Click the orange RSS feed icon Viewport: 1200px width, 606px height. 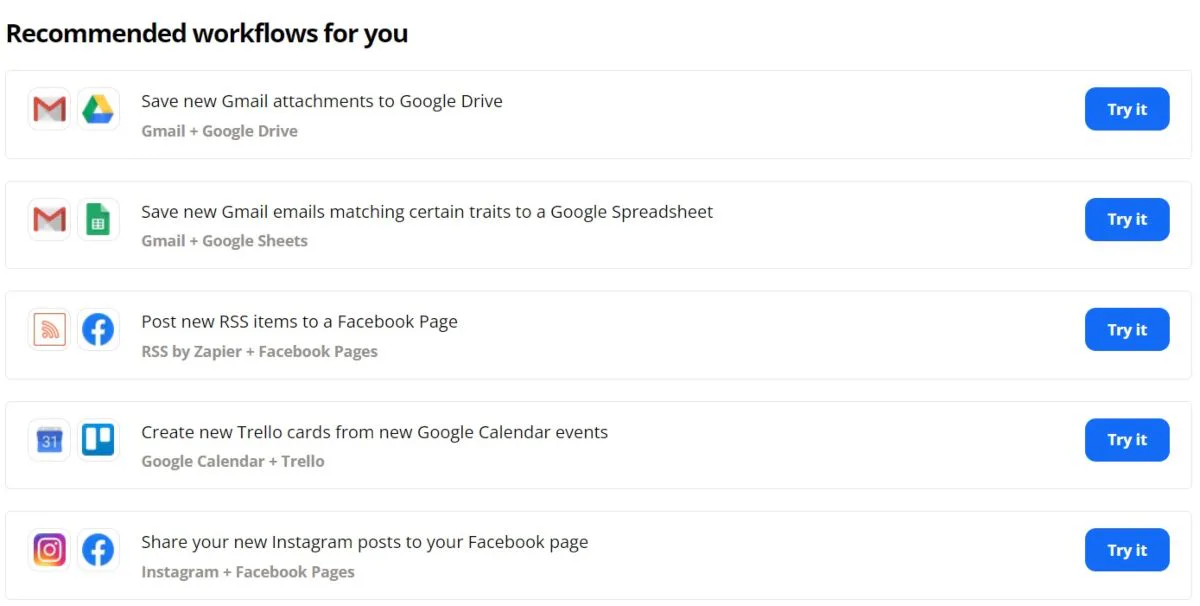(49, 330)
